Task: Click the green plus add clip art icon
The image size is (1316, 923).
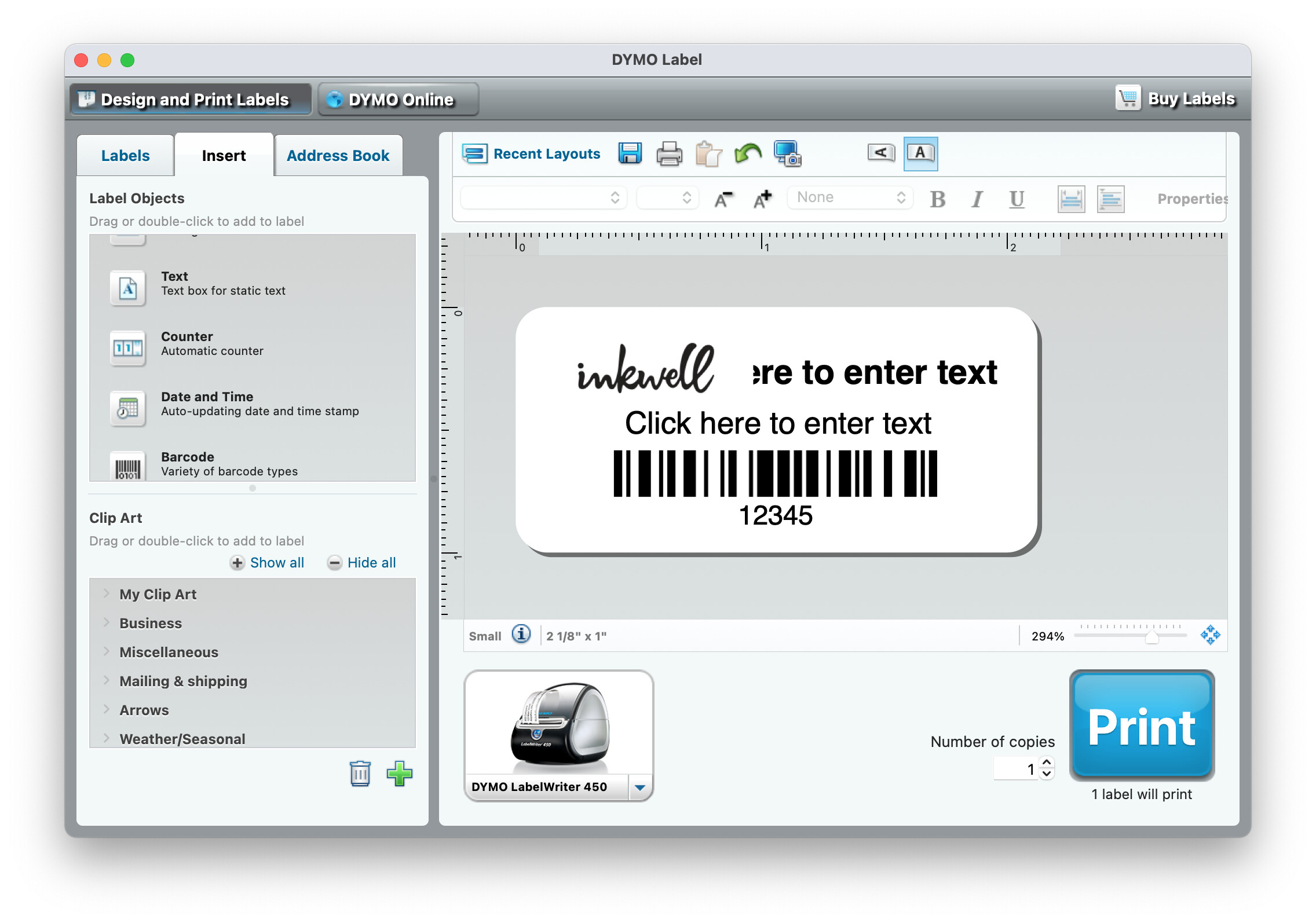Action: point(399,774)
